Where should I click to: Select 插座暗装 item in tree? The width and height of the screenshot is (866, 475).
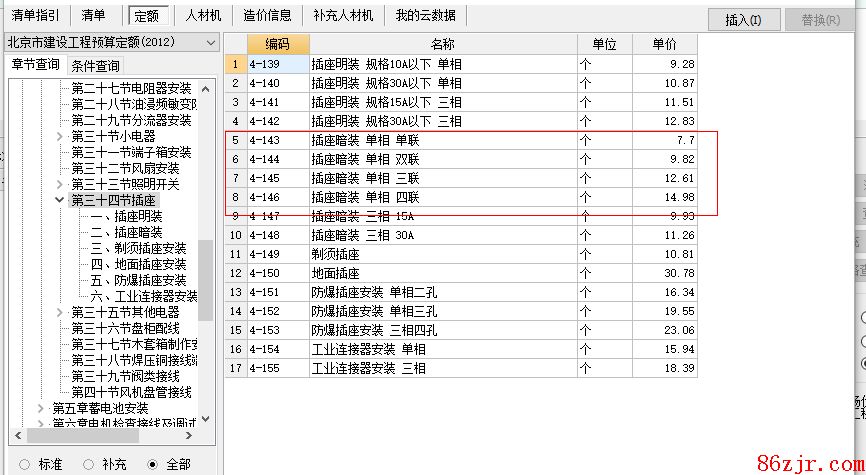point(138,232)
